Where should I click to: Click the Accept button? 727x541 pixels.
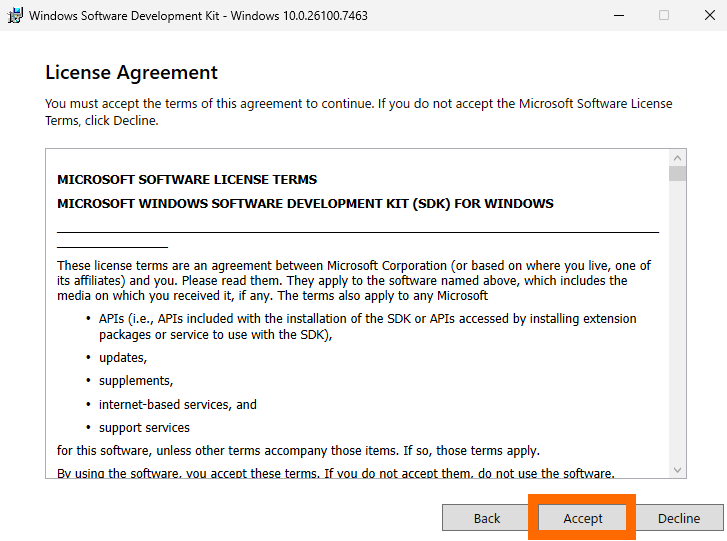[x=582, y=518]
